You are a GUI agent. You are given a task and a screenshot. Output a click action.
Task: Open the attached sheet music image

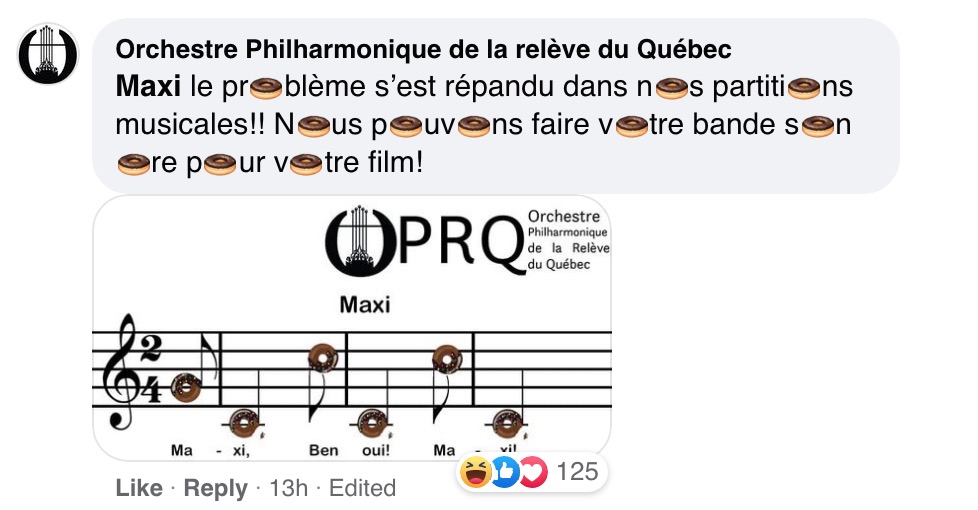point(352,329)
